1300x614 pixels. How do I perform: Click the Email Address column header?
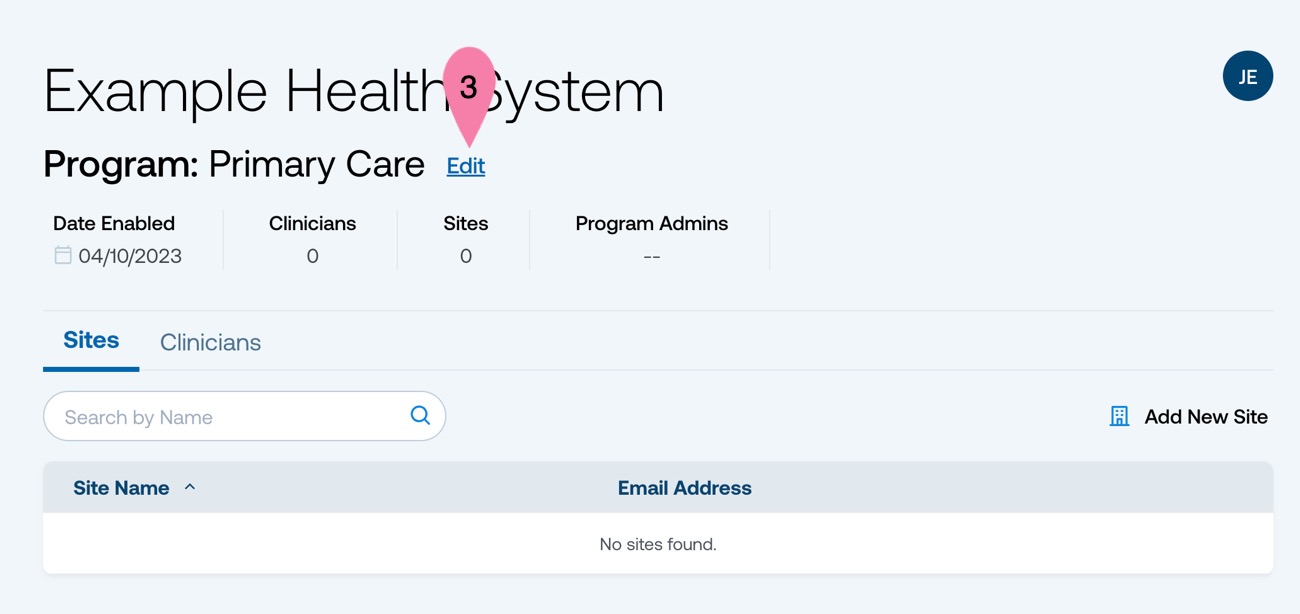pos(684,488)
